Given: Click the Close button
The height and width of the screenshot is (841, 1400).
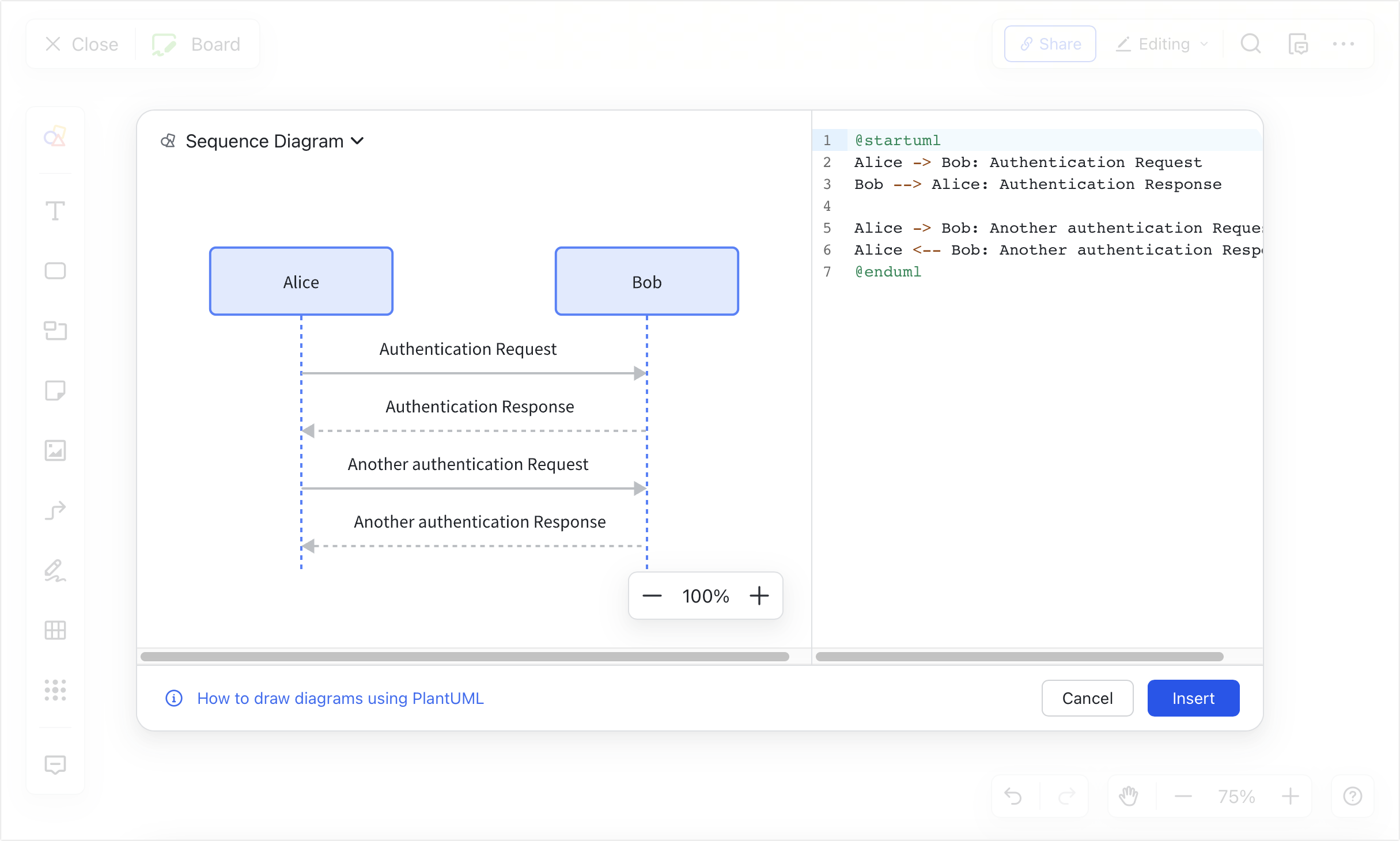Looking at the screenshot, I should coord(82,44).
